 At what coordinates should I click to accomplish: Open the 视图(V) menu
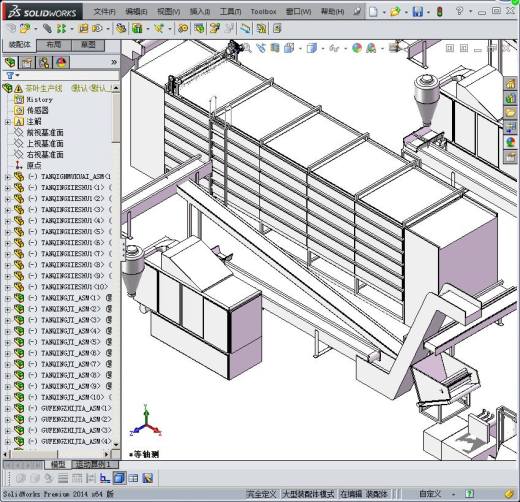pyautogui.click(x=168, y=12)
